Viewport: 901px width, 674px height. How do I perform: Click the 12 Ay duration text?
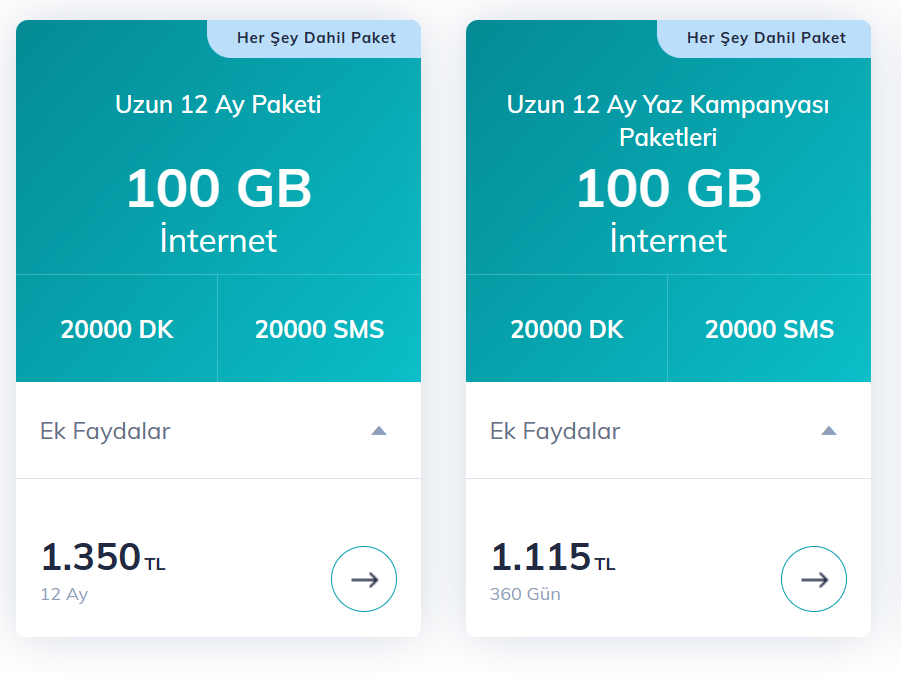(x=64, y=594)
